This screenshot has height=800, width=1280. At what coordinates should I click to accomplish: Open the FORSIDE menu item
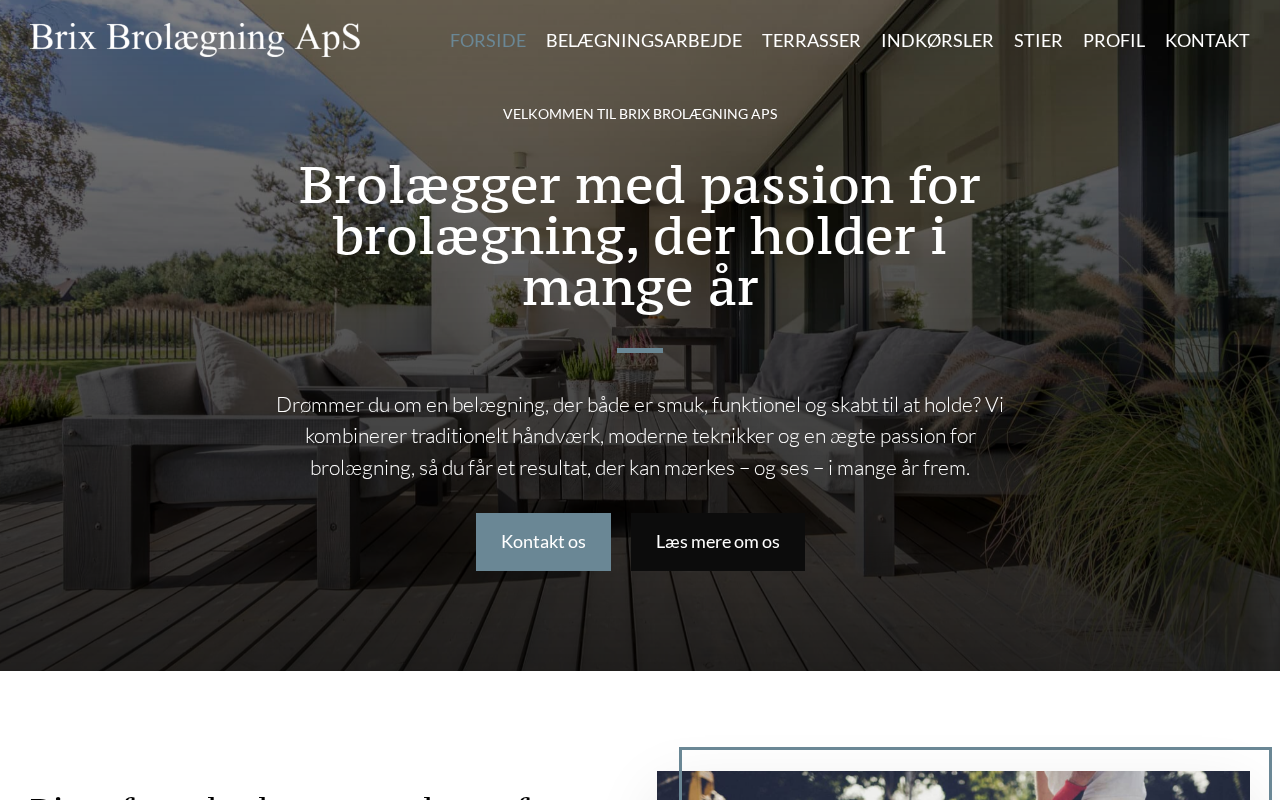488,40
